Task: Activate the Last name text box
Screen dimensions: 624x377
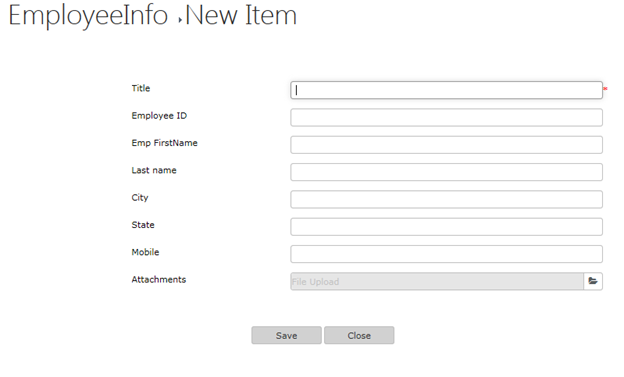Action: [x=447, y=172]
